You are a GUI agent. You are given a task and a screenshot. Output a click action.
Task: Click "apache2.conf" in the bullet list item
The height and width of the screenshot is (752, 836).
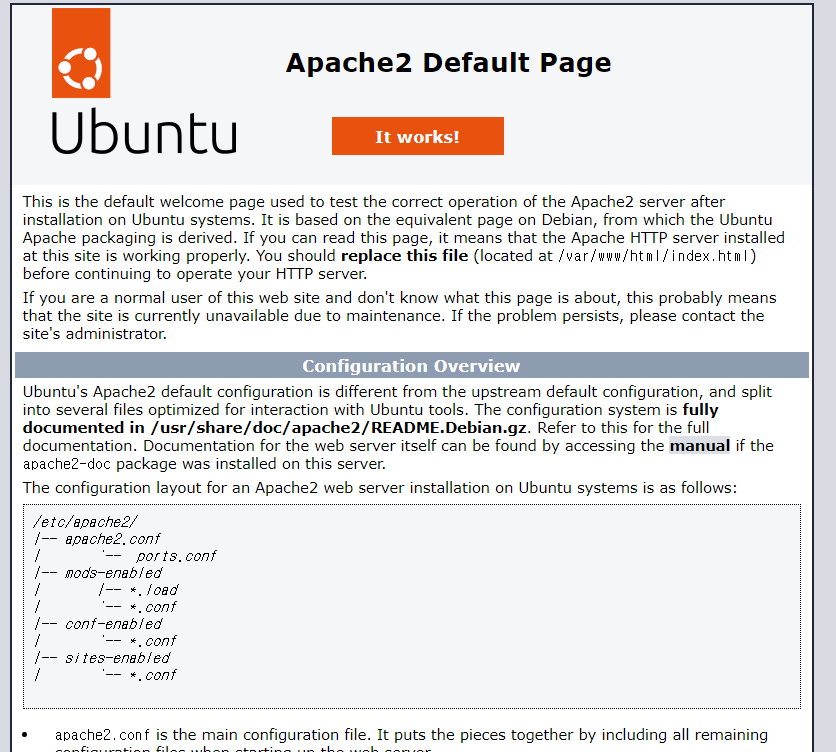point(102,735)
